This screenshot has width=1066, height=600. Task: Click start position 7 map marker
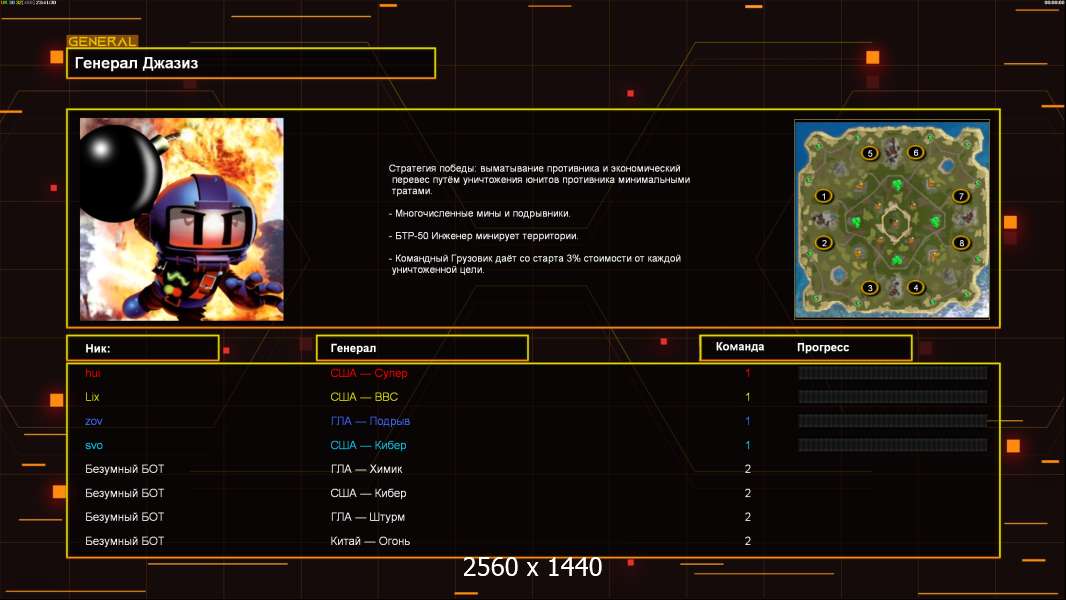(x=961, y=196)
